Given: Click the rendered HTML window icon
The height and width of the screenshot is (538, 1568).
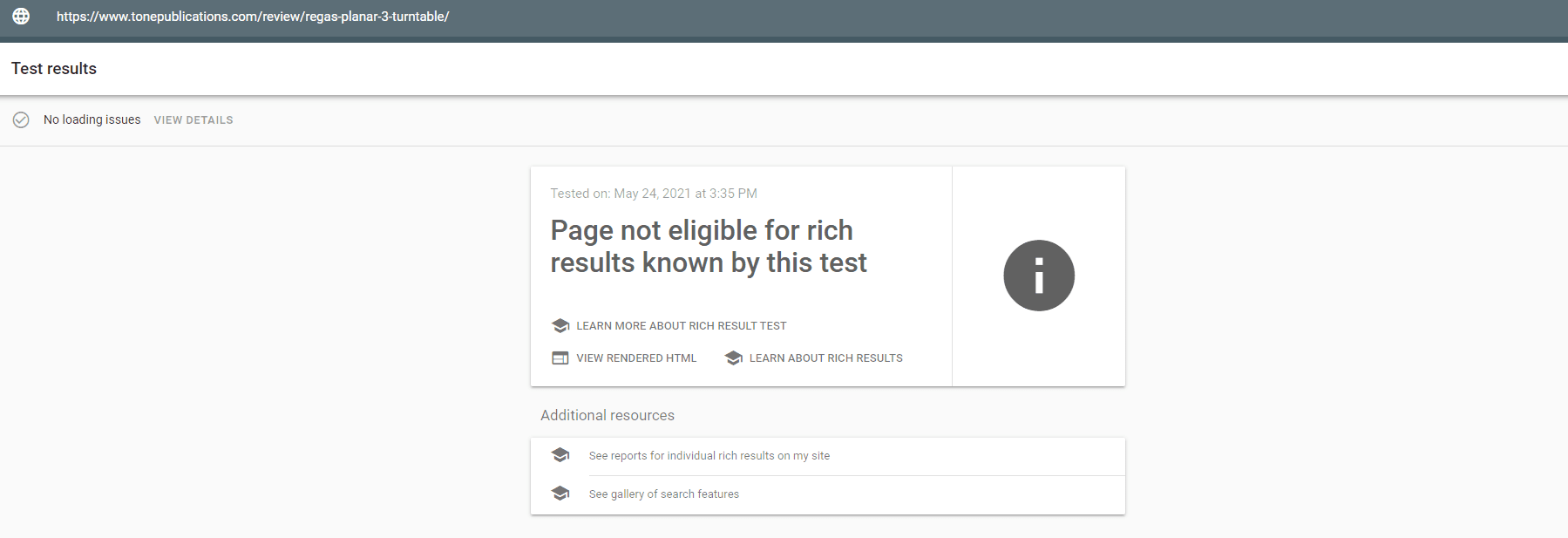Looking at the screenshot, I should 560,358.
